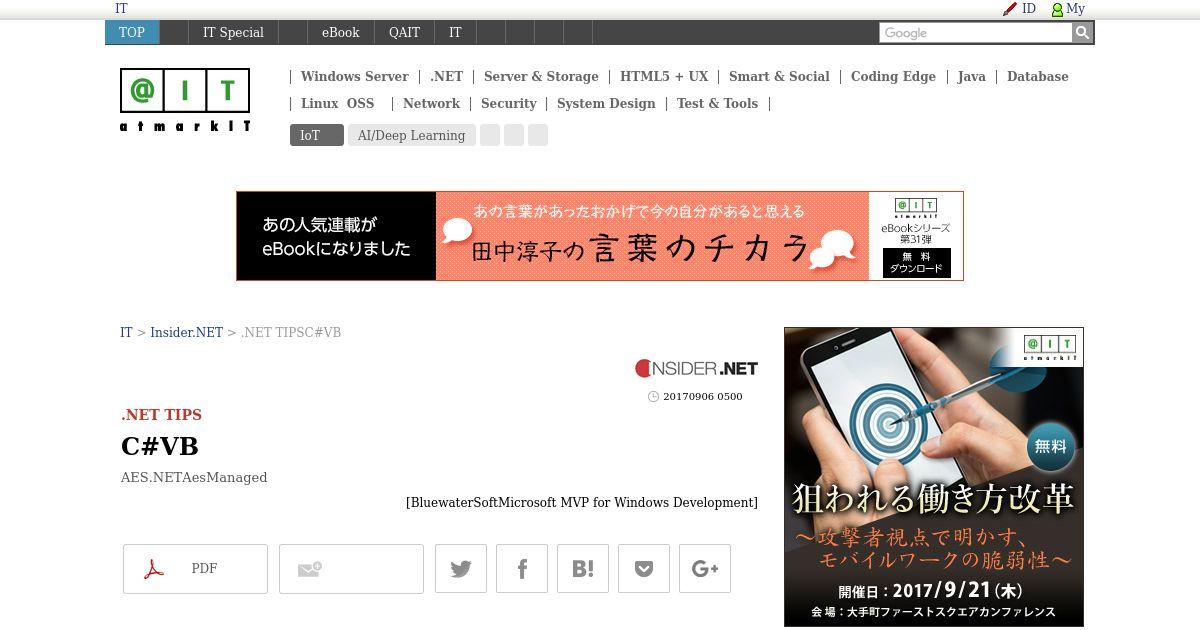Click IT breadcrumb link

(126, 333)
